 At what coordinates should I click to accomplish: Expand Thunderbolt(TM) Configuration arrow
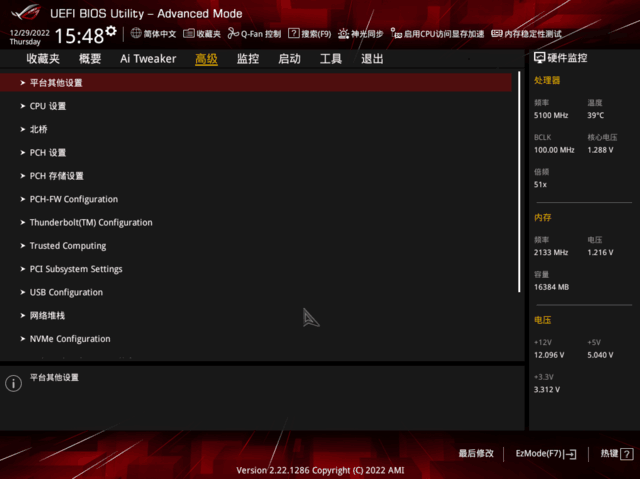(x=23, y=222)
